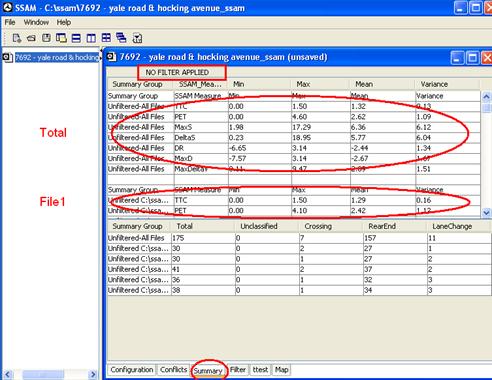Select the MaxS measure cell
Screen dimensions: 492x380
[x=201, y=127]
